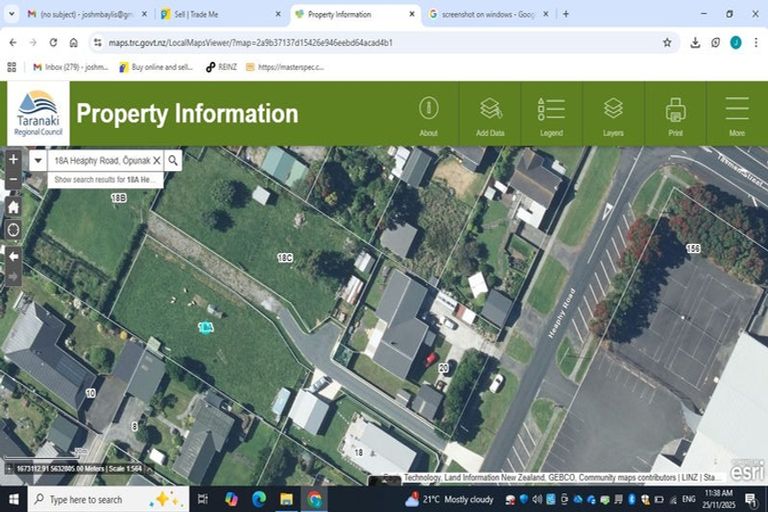The height and width of the screenshot is (512, 768).
Task: Zoom out of the map
Action: (x=13, y=179)
